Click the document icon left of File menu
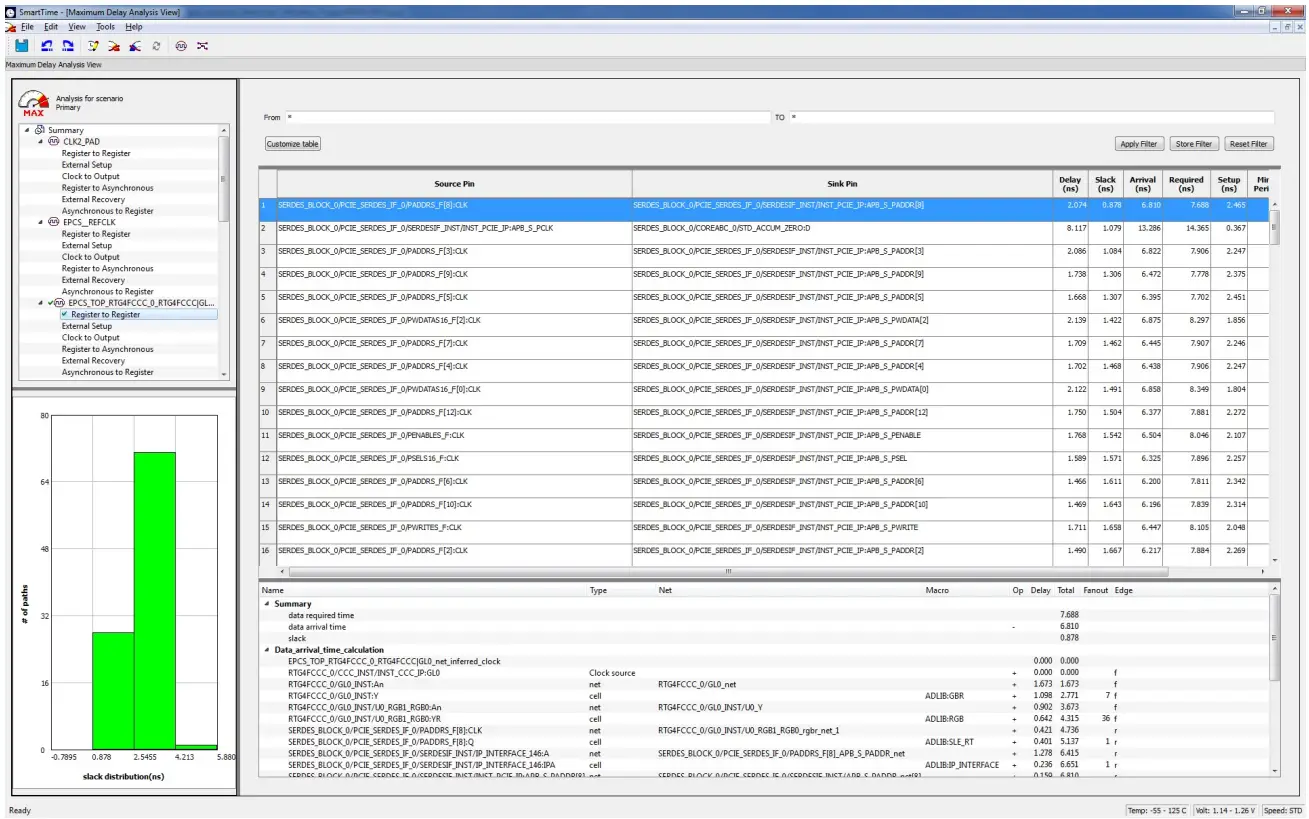Screen dimensions: 1309x819 [x=10, y=27]
